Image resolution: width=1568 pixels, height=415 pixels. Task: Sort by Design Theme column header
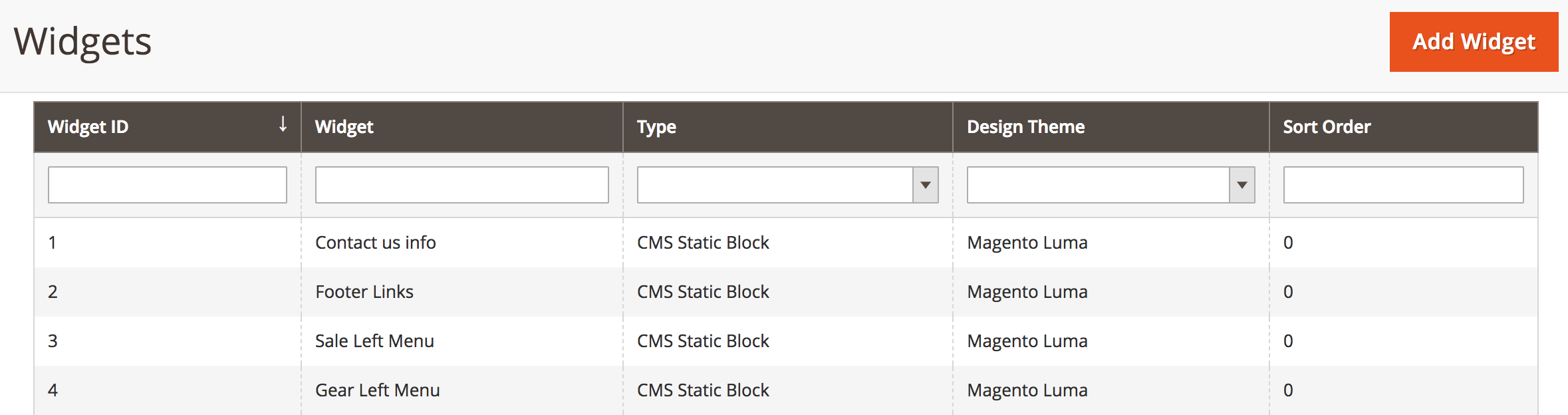1025,127
